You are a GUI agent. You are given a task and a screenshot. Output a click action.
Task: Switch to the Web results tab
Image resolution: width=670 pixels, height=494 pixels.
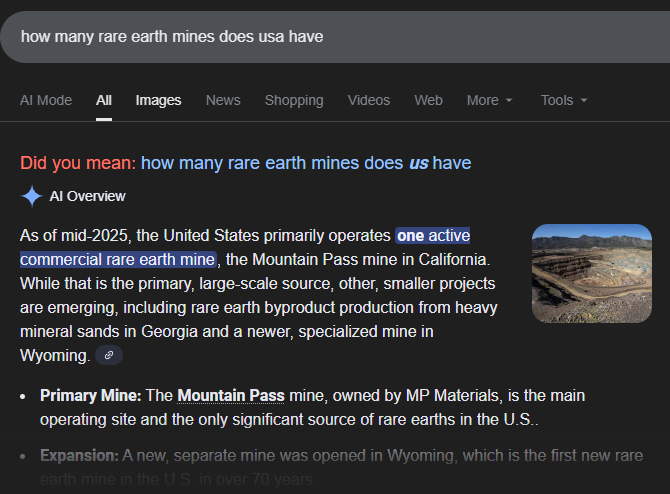coord(428,100)
